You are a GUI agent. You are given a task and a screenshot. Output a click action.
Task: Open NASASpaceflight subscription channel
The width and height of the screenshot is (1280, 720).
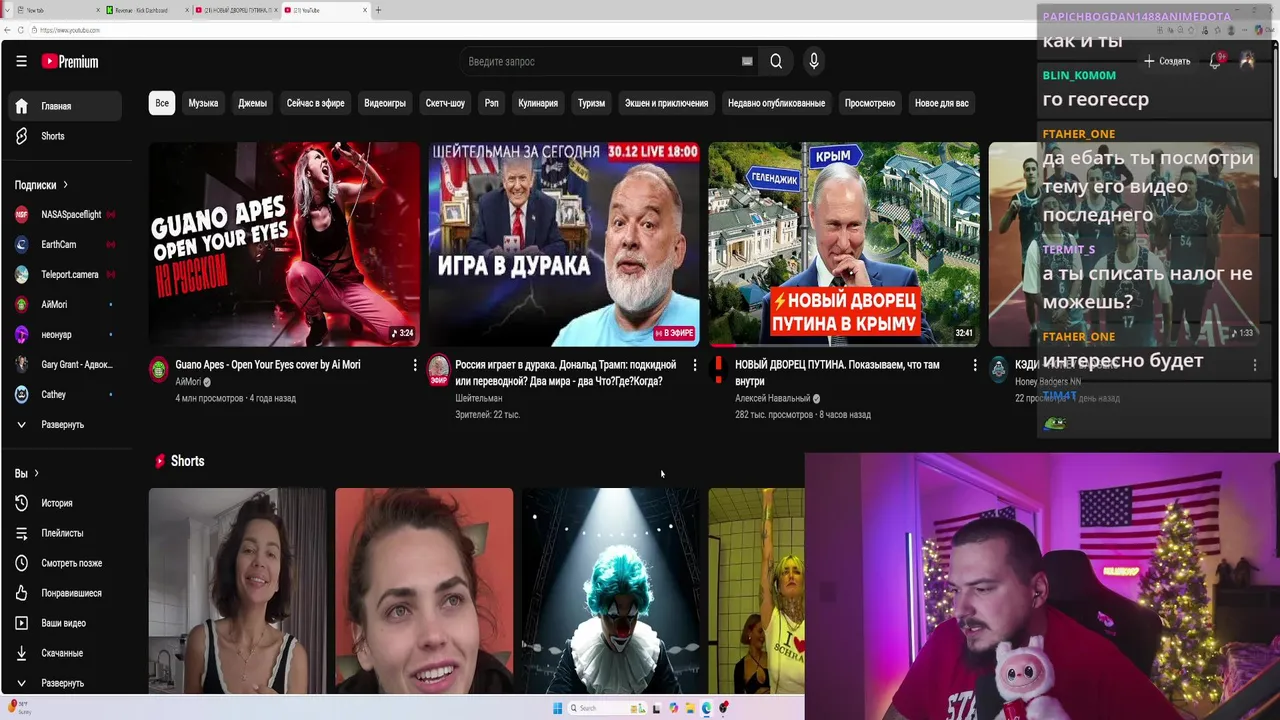tap(65, 214)
